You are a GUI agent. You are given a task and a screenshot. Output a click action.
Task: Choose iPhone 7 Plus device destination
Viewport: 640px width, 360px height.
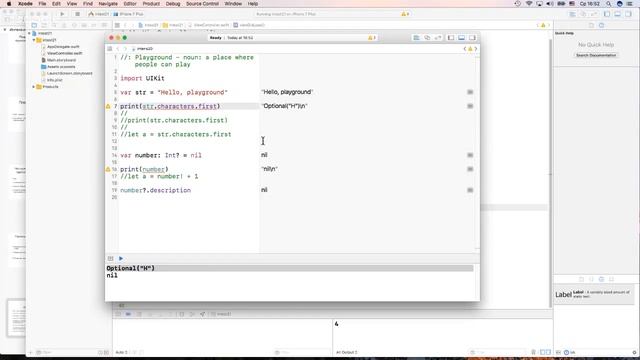click(129, 14)
